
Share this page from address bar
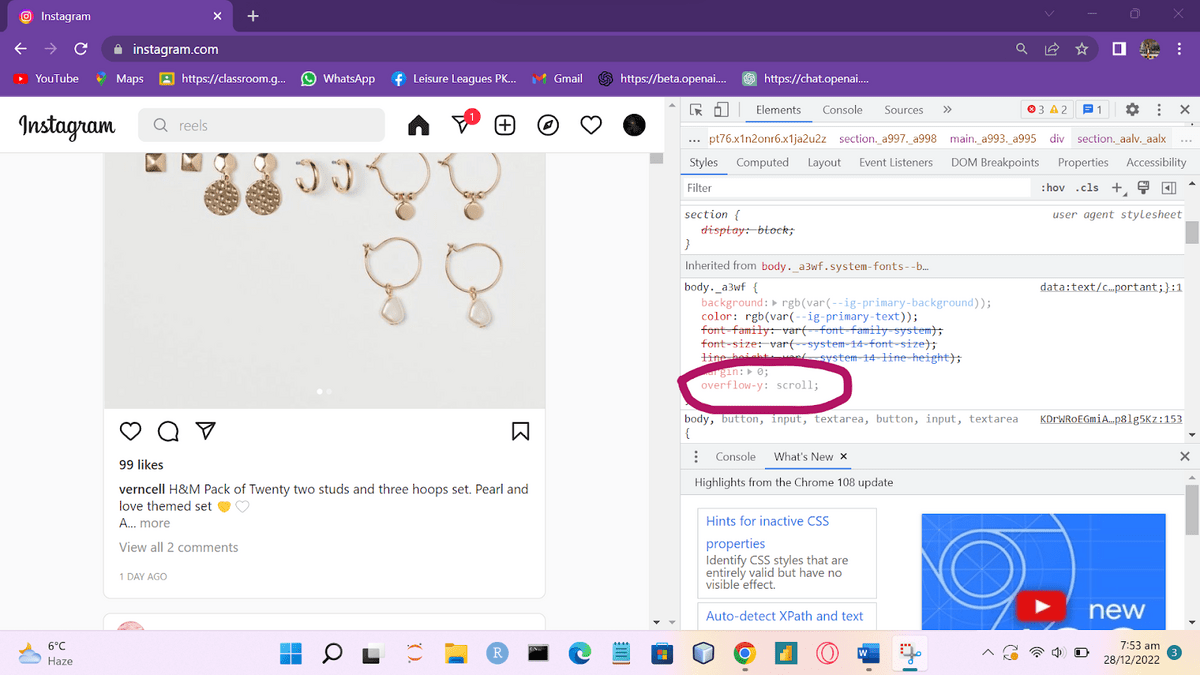point(1052,49)
